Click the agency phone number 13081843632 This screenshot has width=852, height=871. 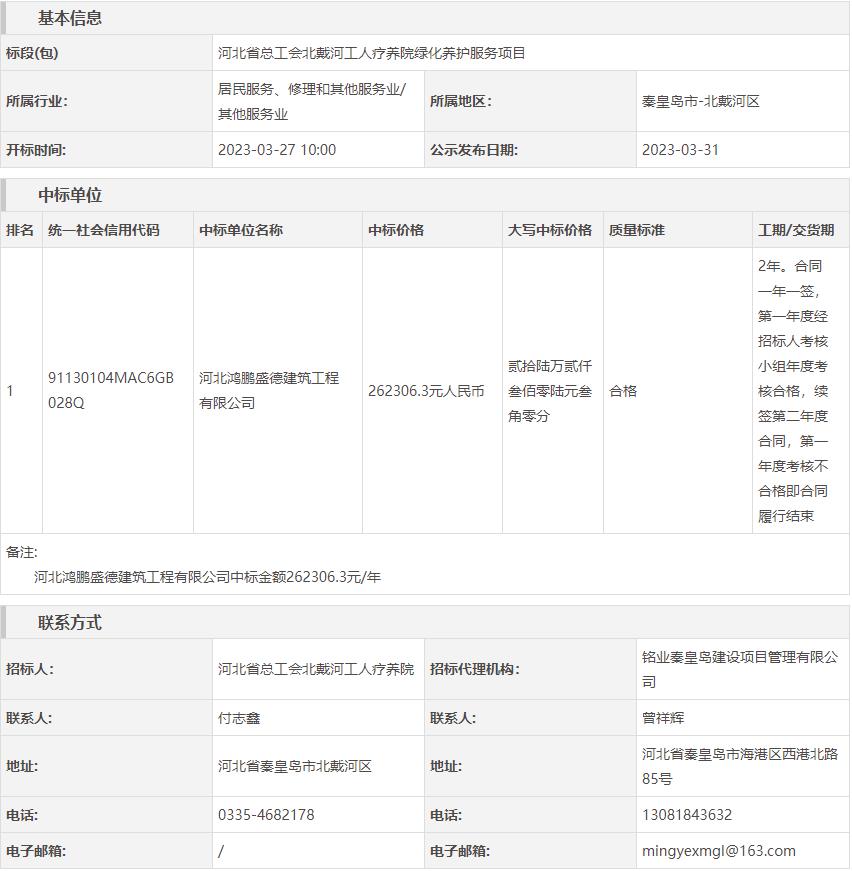point(687,815)
